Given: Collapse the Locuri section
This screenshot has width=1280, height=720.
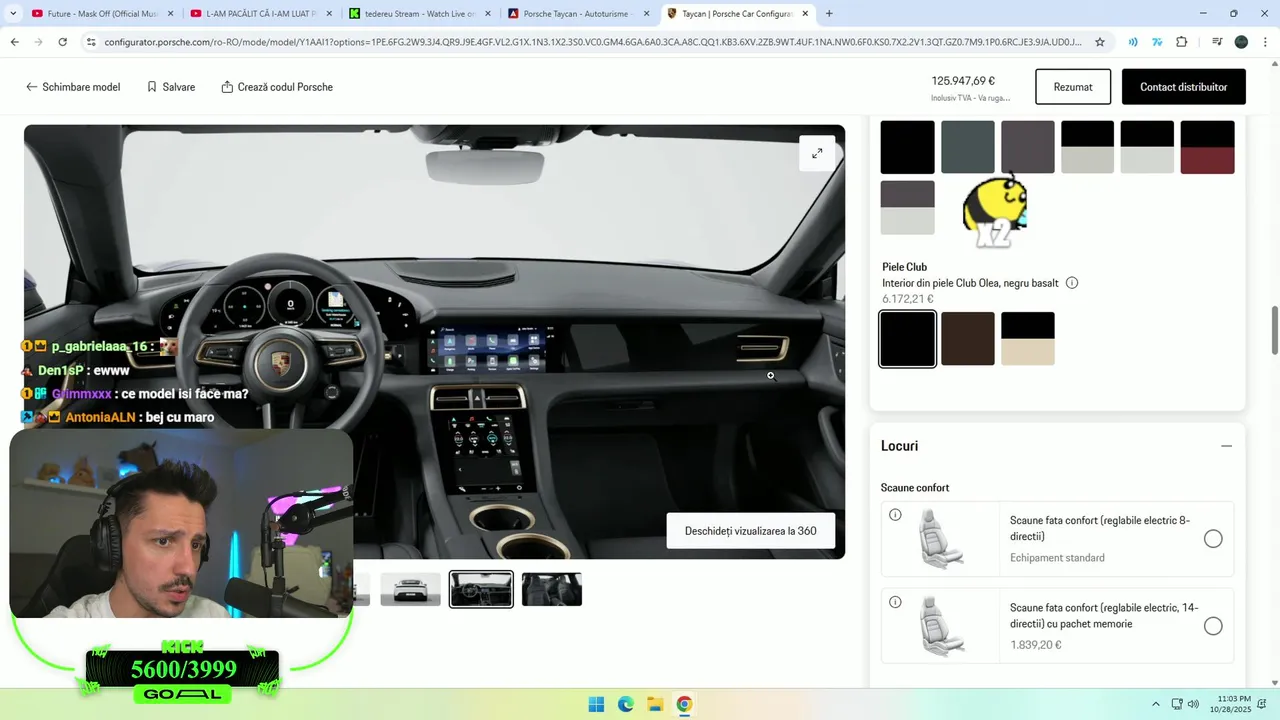Looking at the screenshot, I should coord(1227,446).
